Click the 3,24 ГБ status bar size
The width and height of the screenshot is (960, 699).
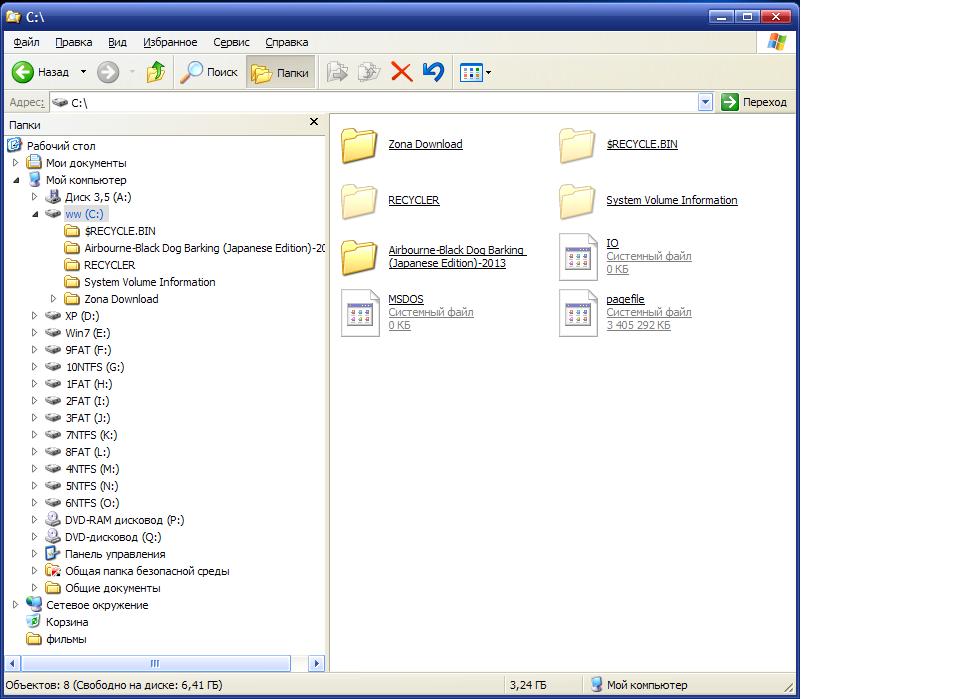click(528, 685)
